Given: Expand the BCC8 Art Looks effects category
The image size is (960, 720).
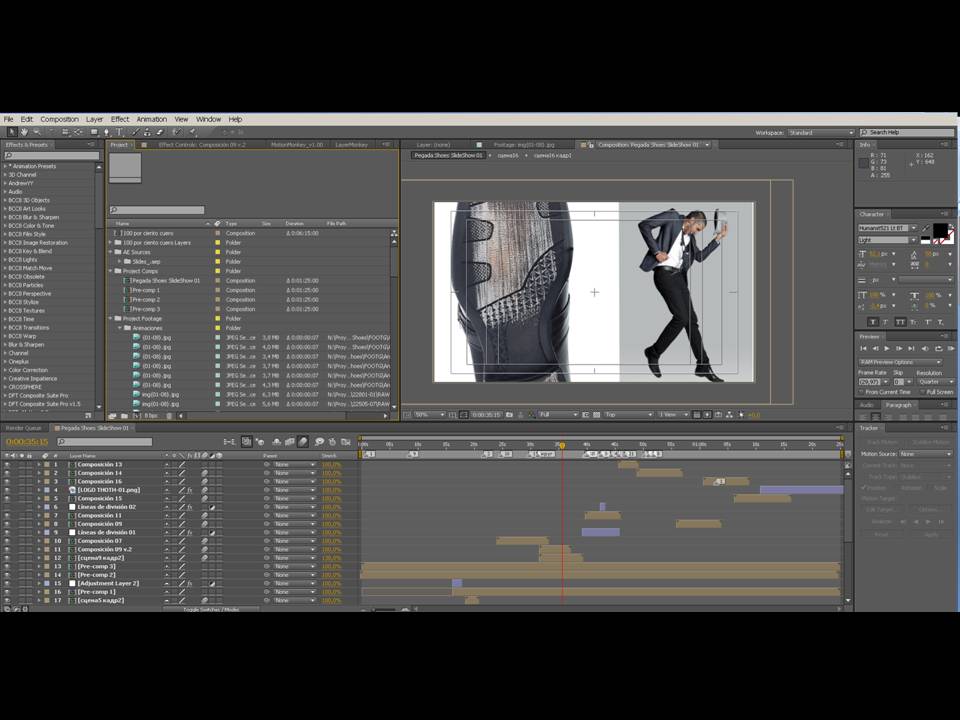Looking at the screenshot, I should coord(5,209).
